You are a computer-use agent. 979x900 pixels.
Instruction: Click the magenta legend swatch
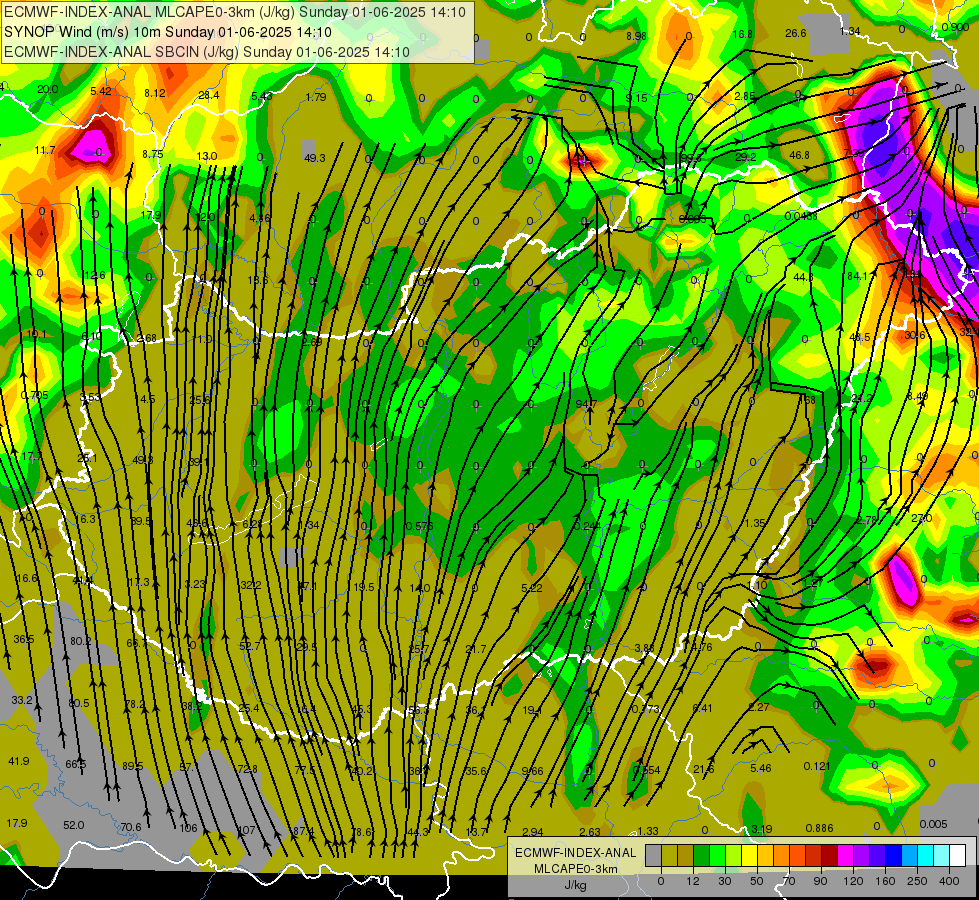click(845, 855)
